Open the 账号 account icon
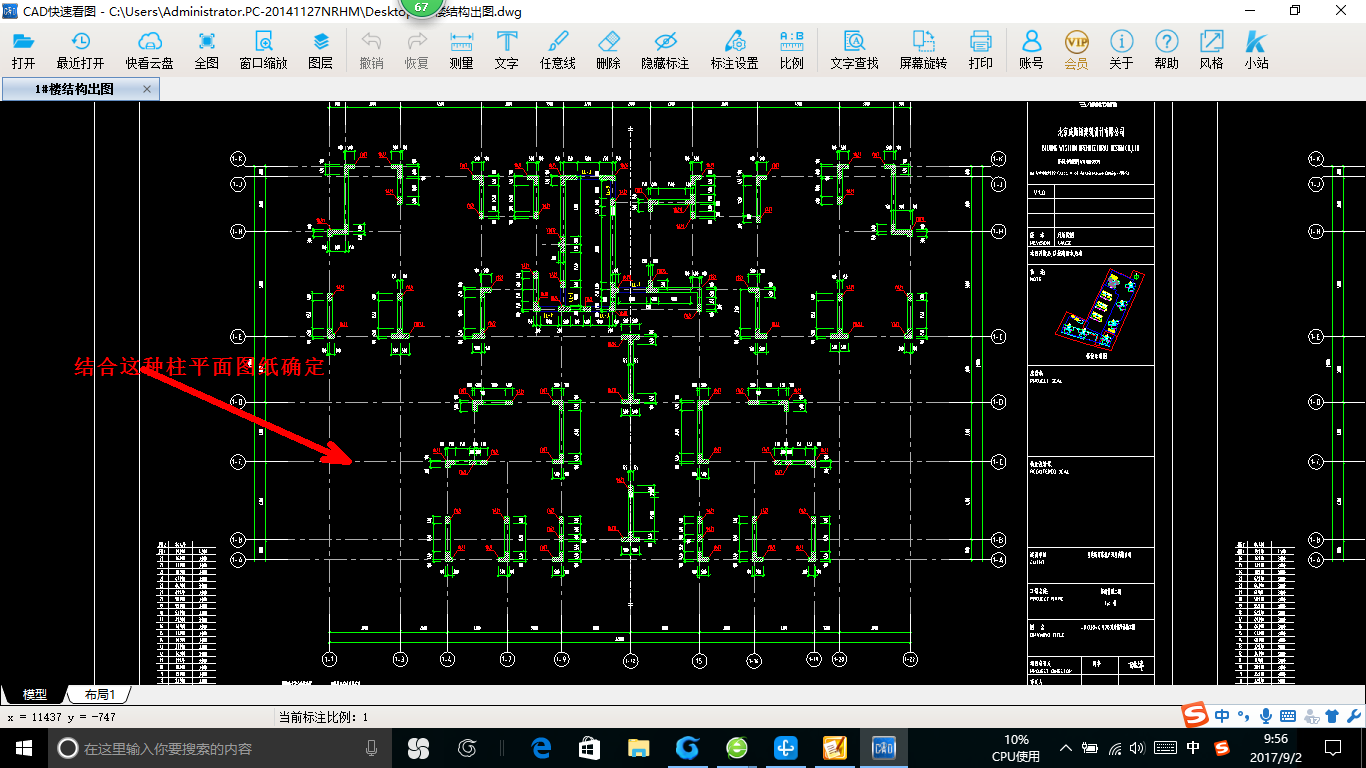 pos(1031,50)
